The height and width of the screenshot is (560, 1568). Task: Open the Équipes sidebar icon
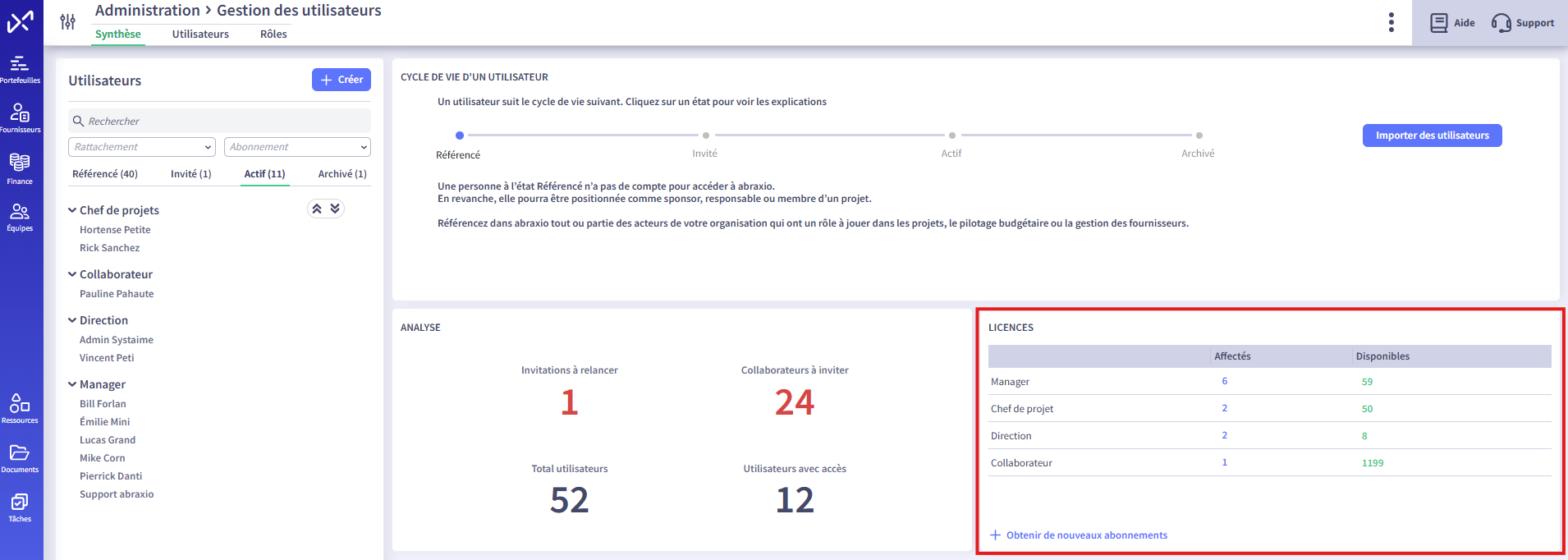click(20, 217)
